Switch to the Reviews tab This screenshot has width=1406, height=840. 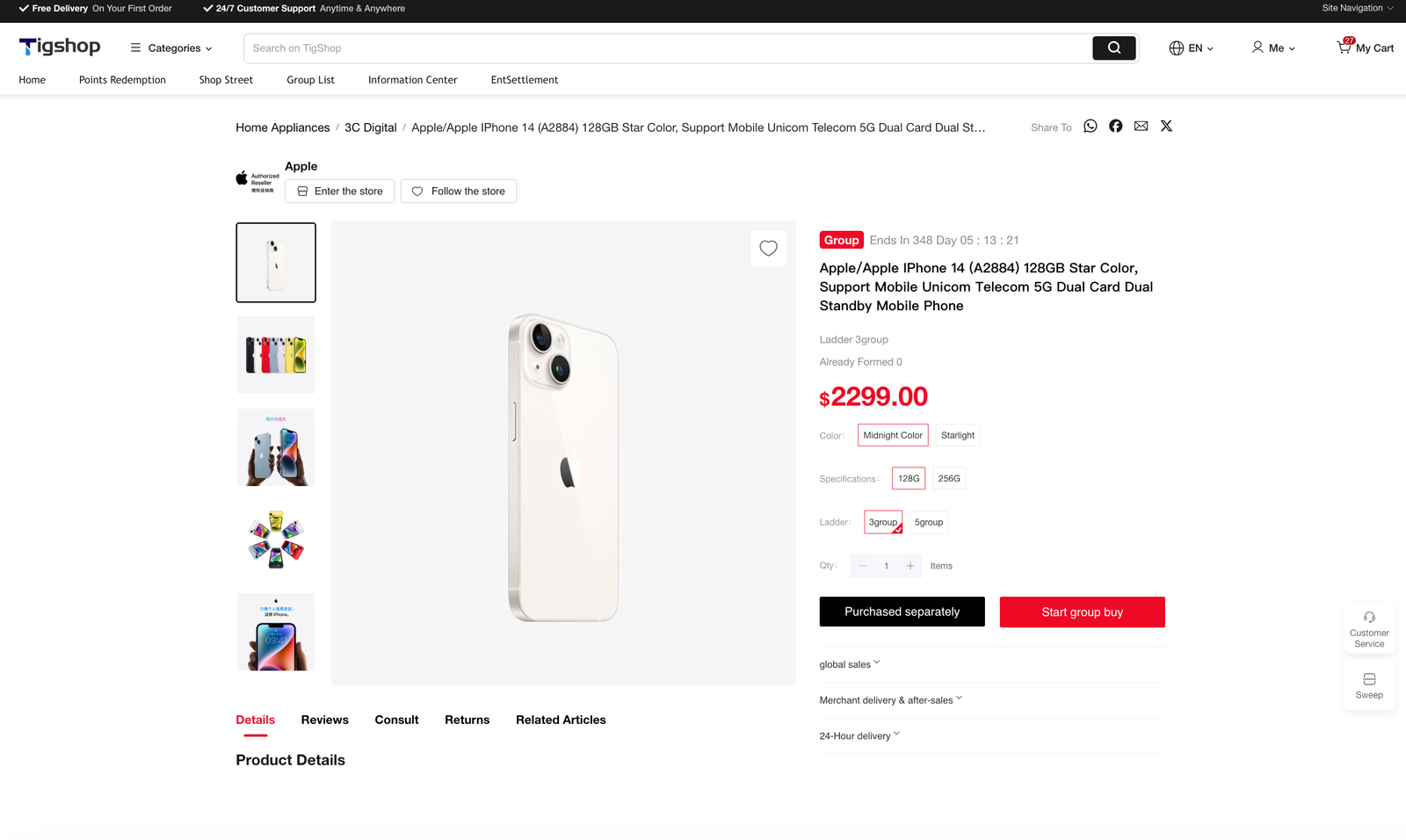pos(324,720)
